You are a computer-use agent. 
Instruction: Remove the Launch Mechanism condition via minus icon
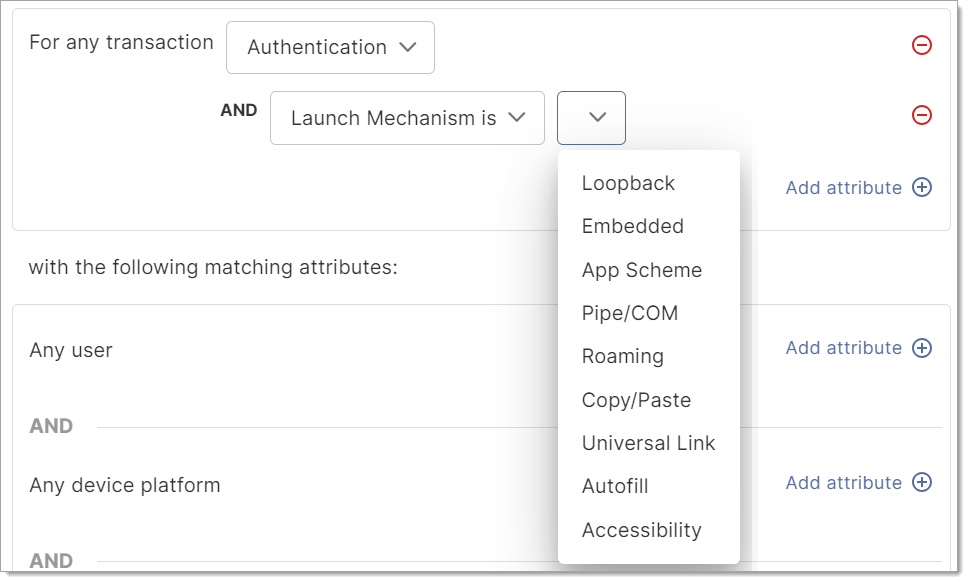tap(921, 116)
